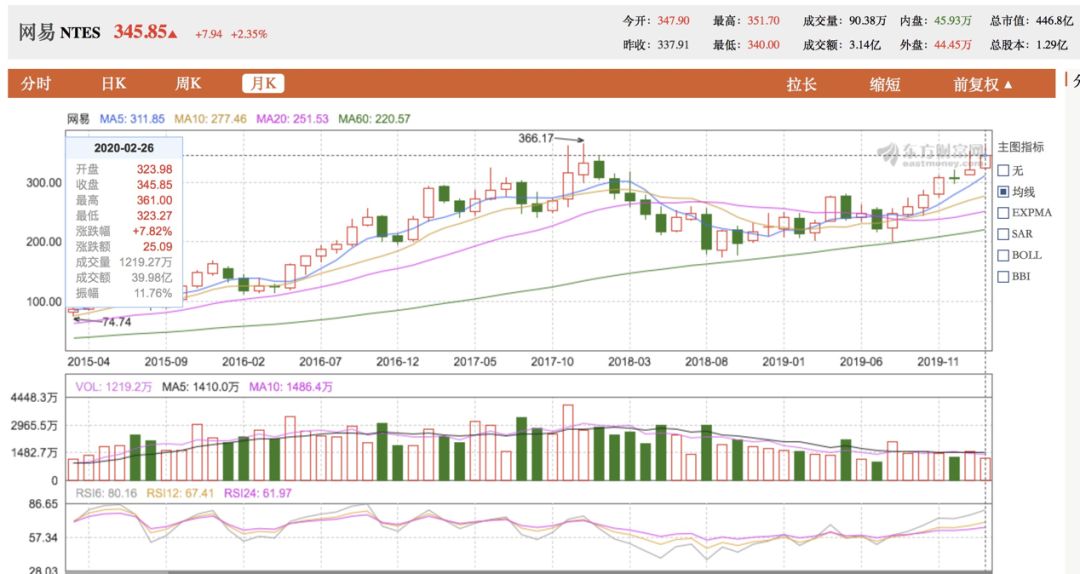
Task: Click the 2019-11 date axis label
Action: [937, 361]
